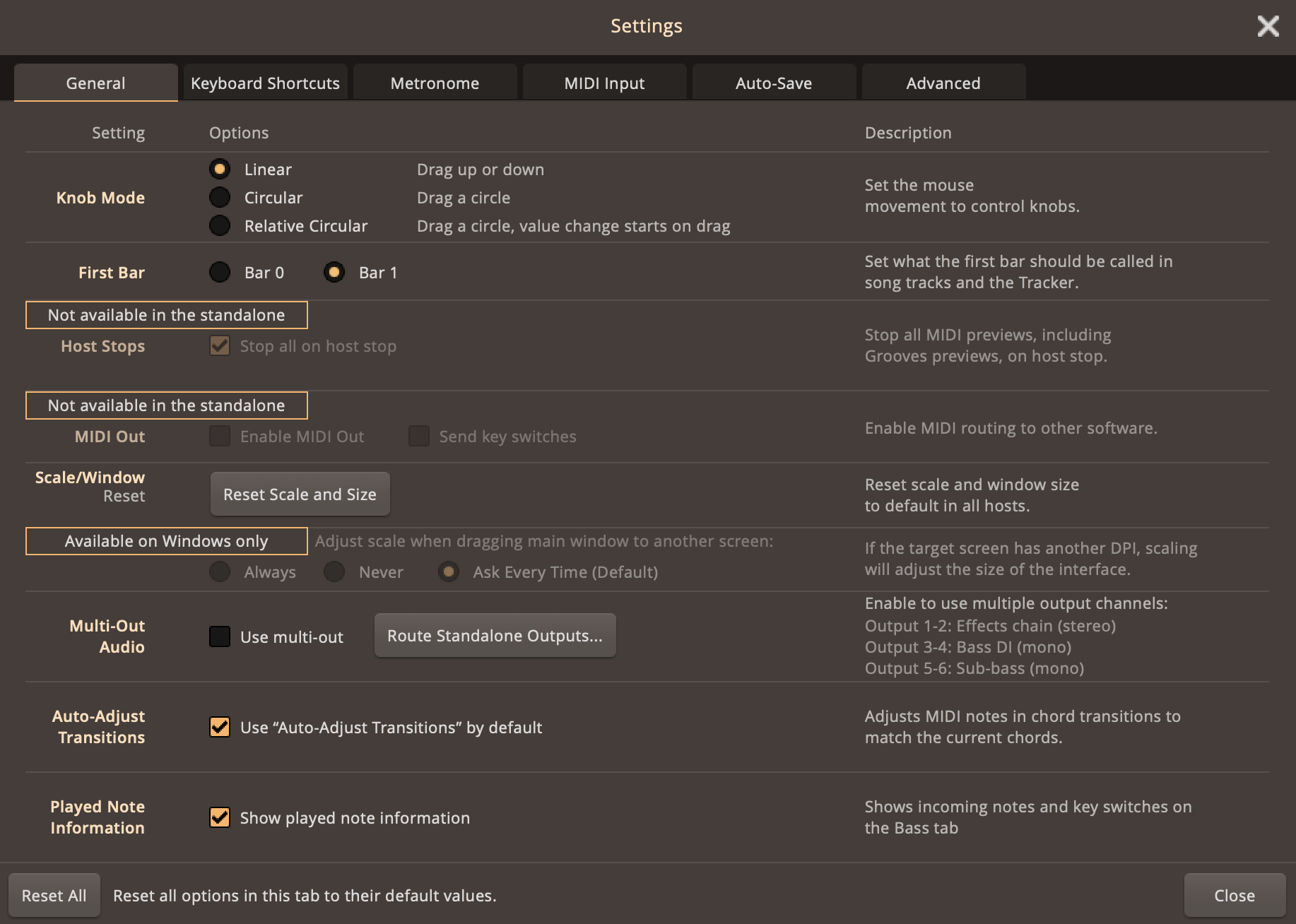1296x924 pixels.
Task: Switch to the Advanced tab
Action: click(943, 83)
